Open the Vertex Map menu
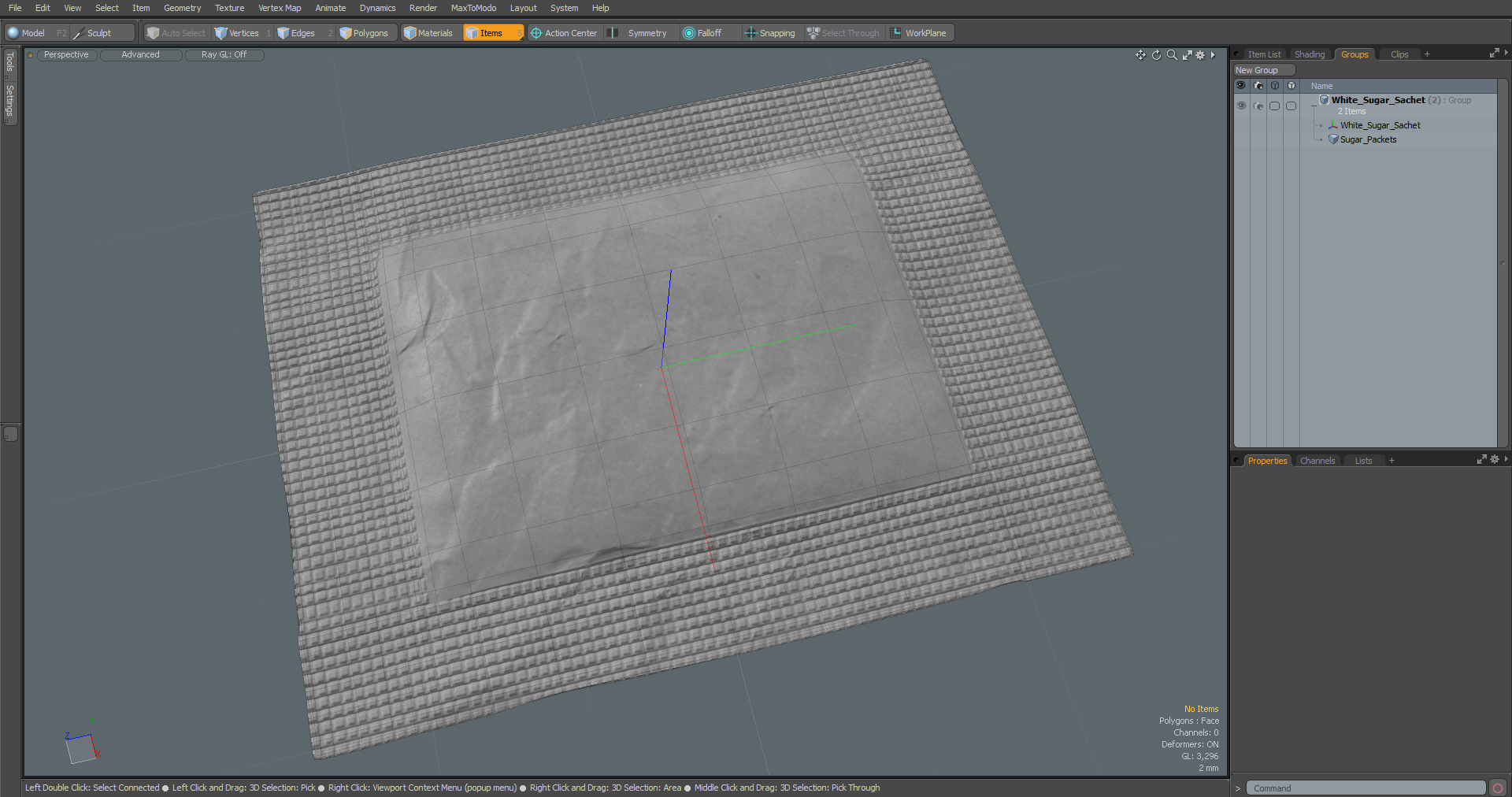1512x797 pixels. click(280, 8)
